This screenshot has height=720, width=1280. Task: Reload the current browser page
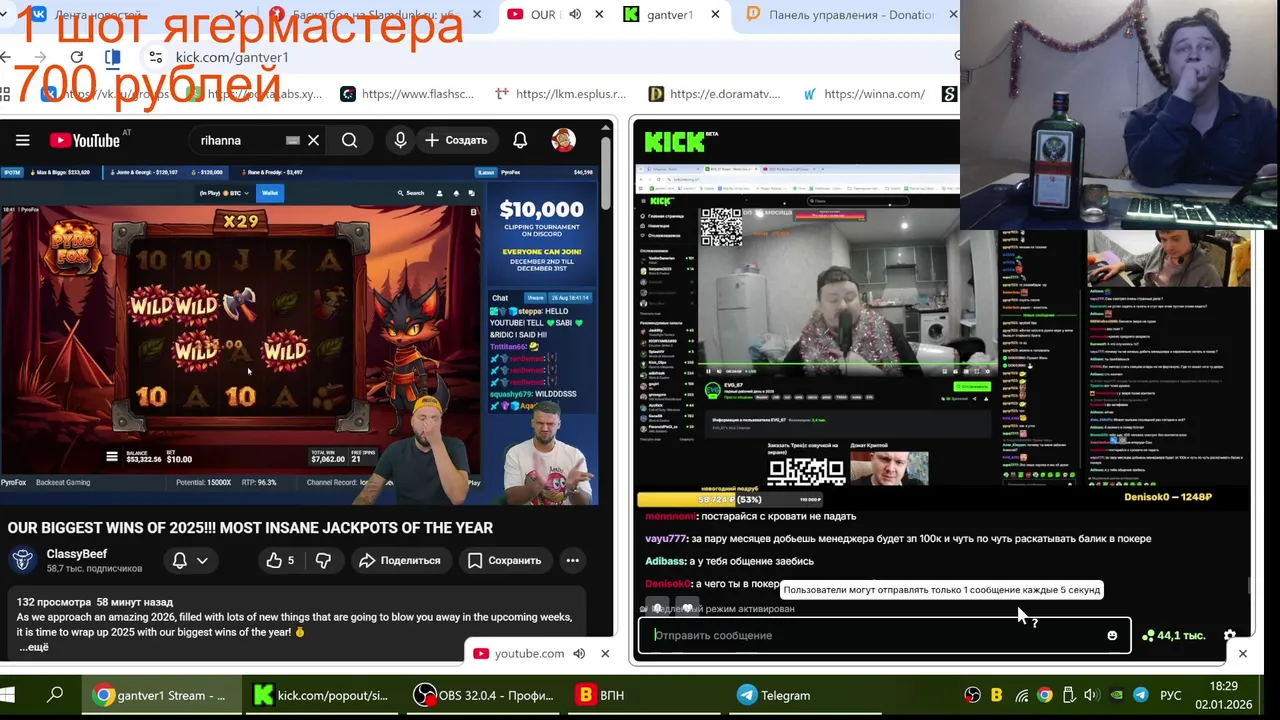(77, 57)
